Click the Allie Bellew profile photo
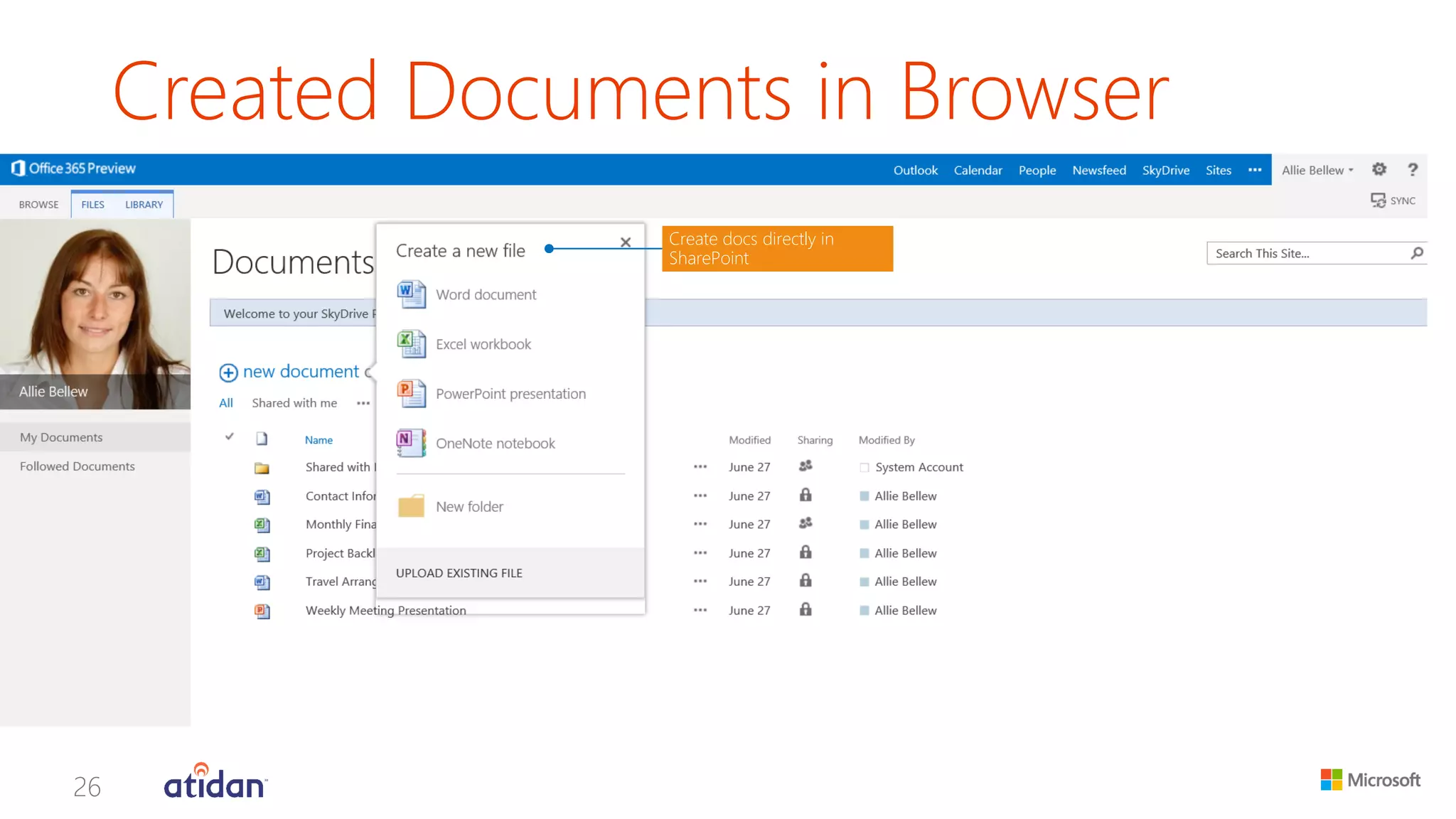1456x819 pixels. coord(95,314)
